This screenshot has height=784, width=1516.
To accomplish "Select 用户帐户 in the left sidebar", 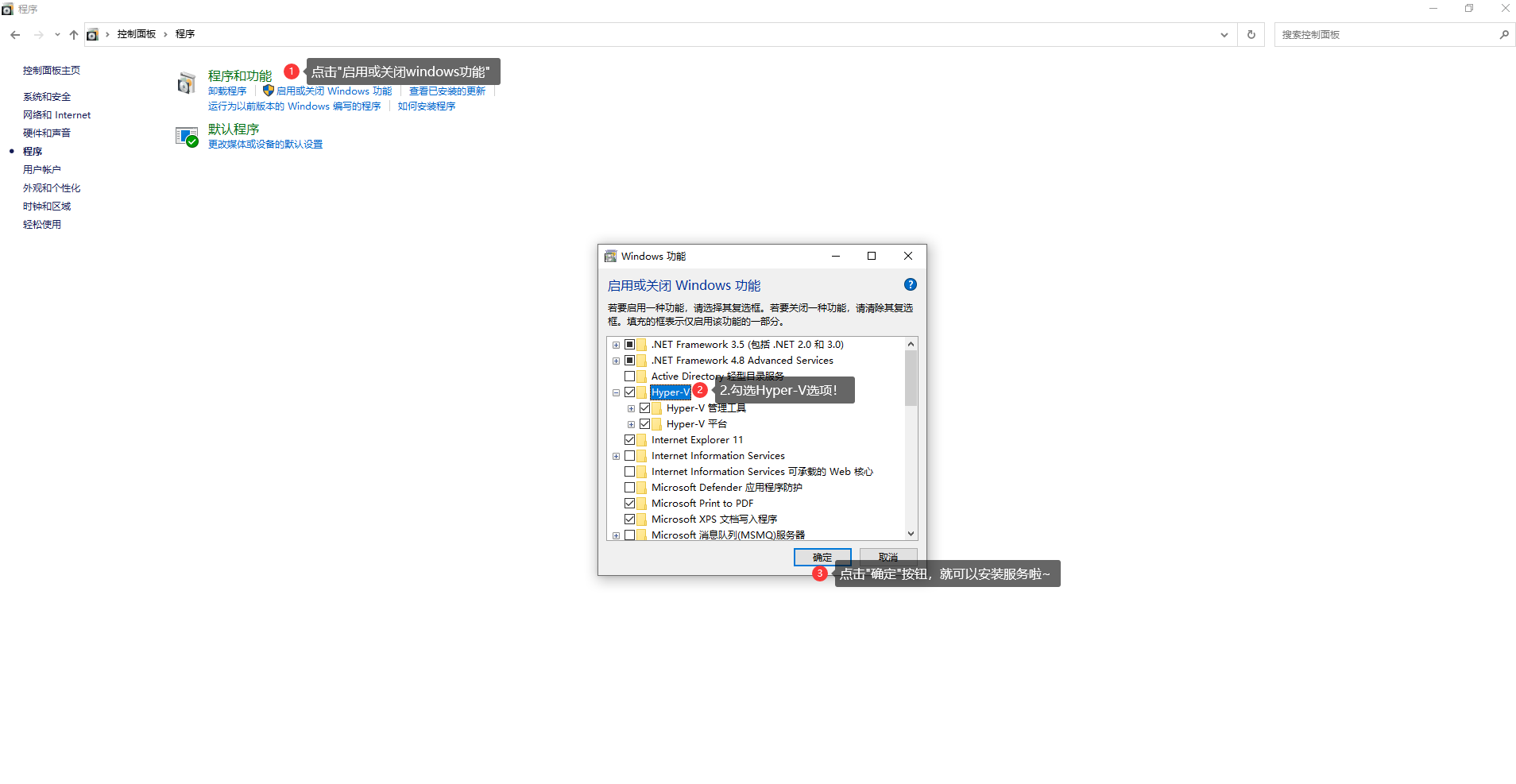I will point(41,170).
